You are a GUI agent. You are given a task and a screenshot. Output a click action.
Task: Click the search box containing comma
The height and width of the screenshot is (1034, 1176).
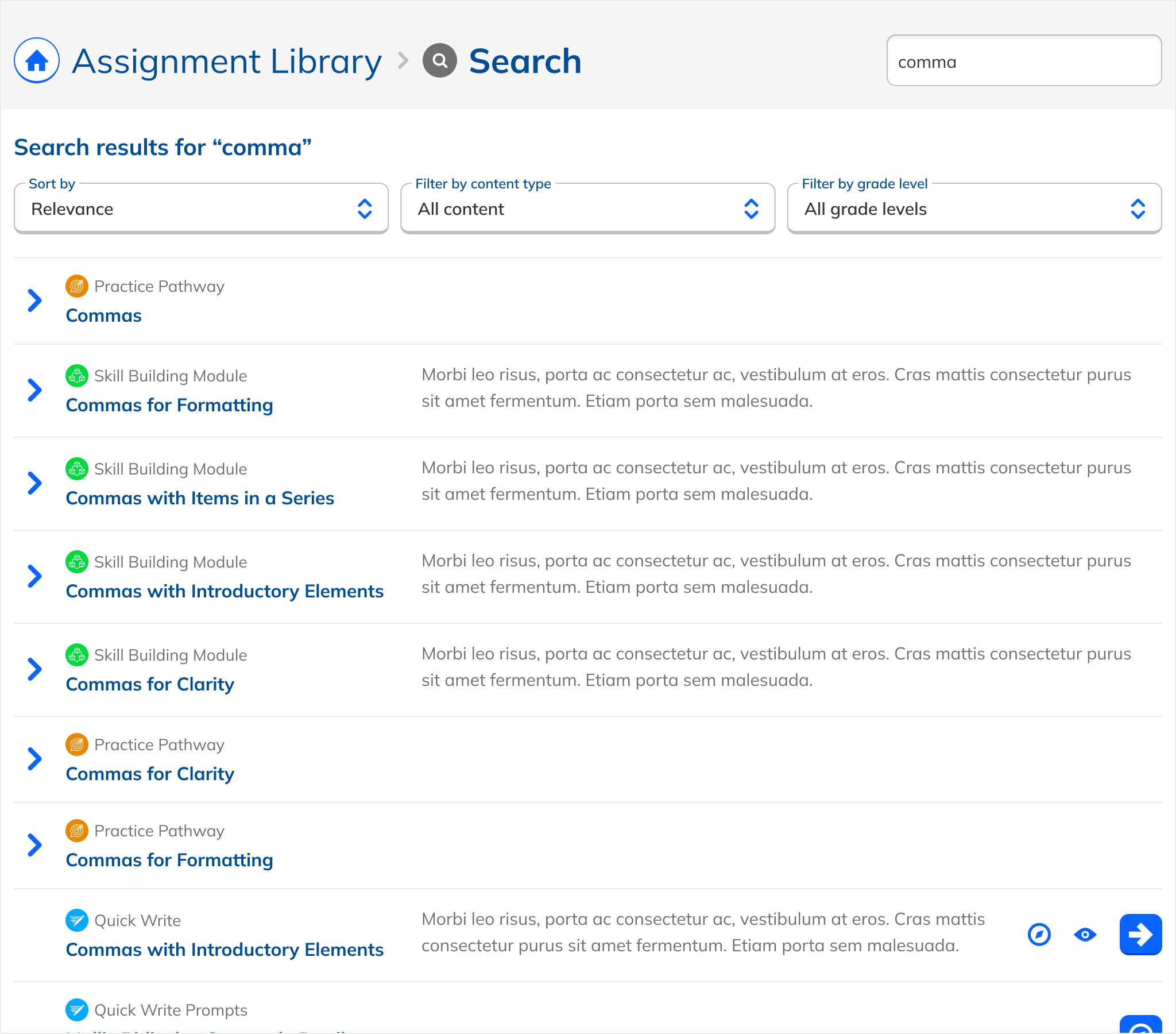[1023, 61]
